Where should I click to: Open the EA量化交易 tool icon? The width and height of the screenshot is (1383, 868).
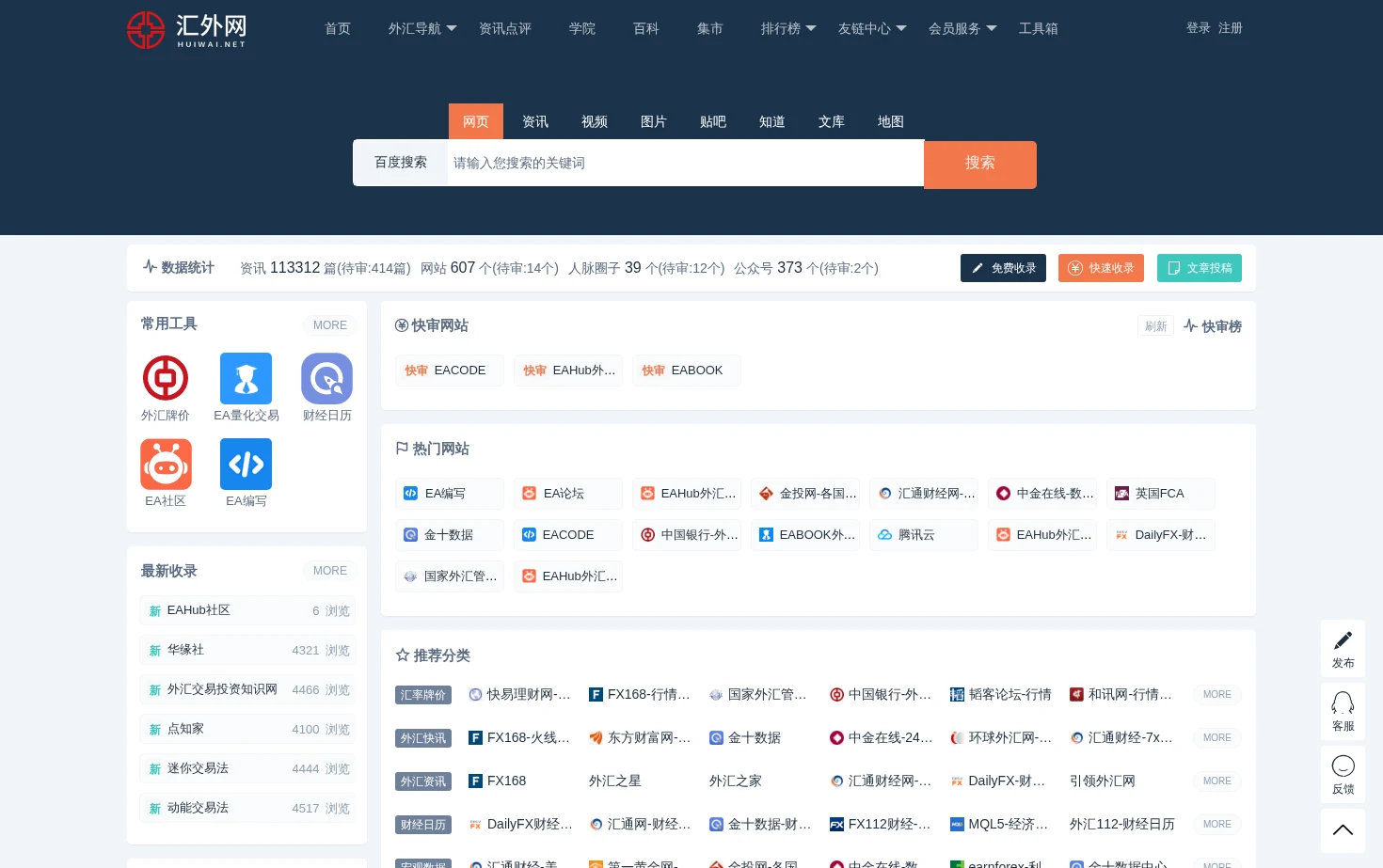tap(246, 378)
